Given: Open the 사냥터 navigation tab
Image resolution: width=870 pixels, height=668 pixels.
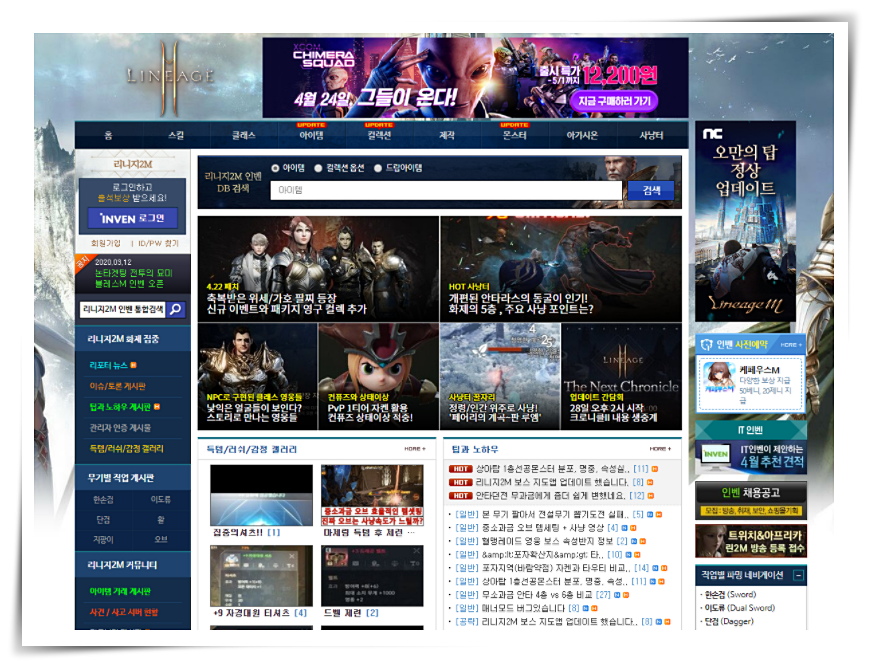Looking at the screenshot, I should (x=651, y=135).
